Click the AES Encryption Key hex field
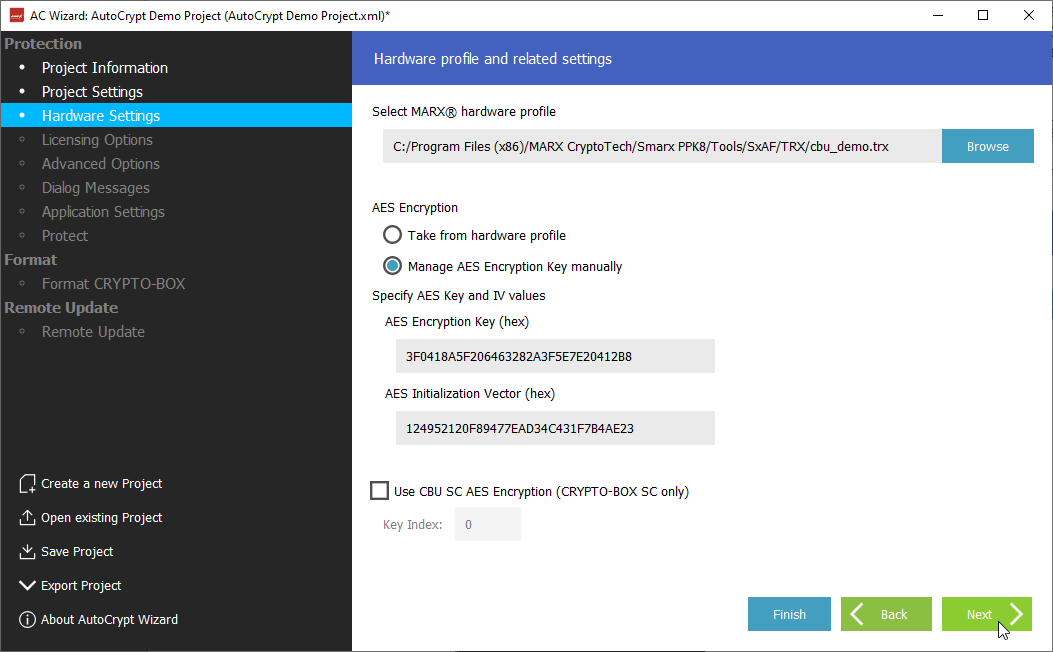1053x652 pixels. coord(555,356)
